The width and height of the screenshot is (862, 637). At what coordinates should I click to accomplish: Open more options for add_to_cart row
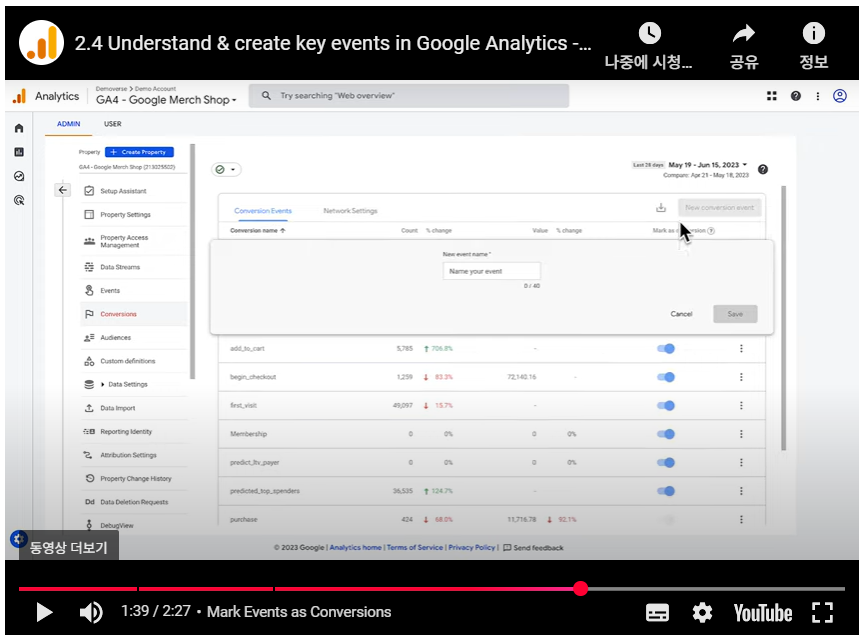(741, 348)
